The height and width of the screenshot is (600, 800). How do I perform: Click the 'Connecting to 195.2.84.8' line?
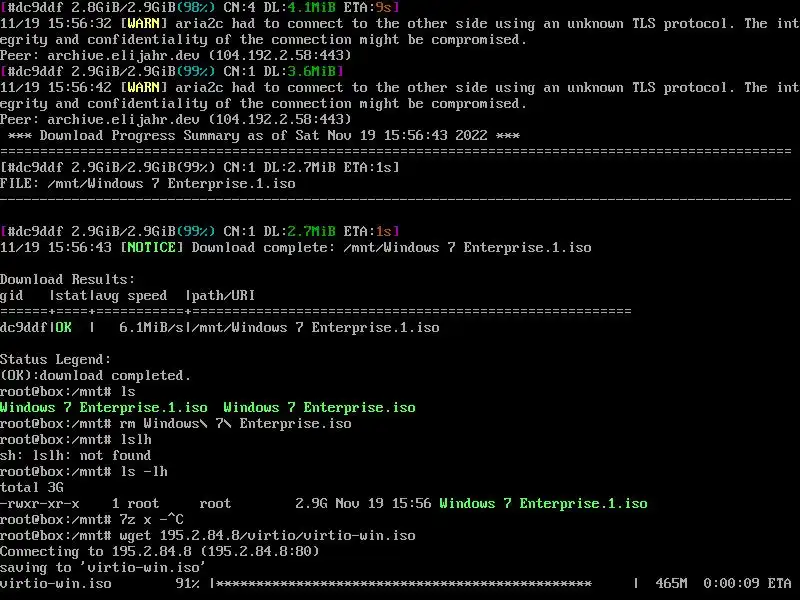click(x=160, y=552)
